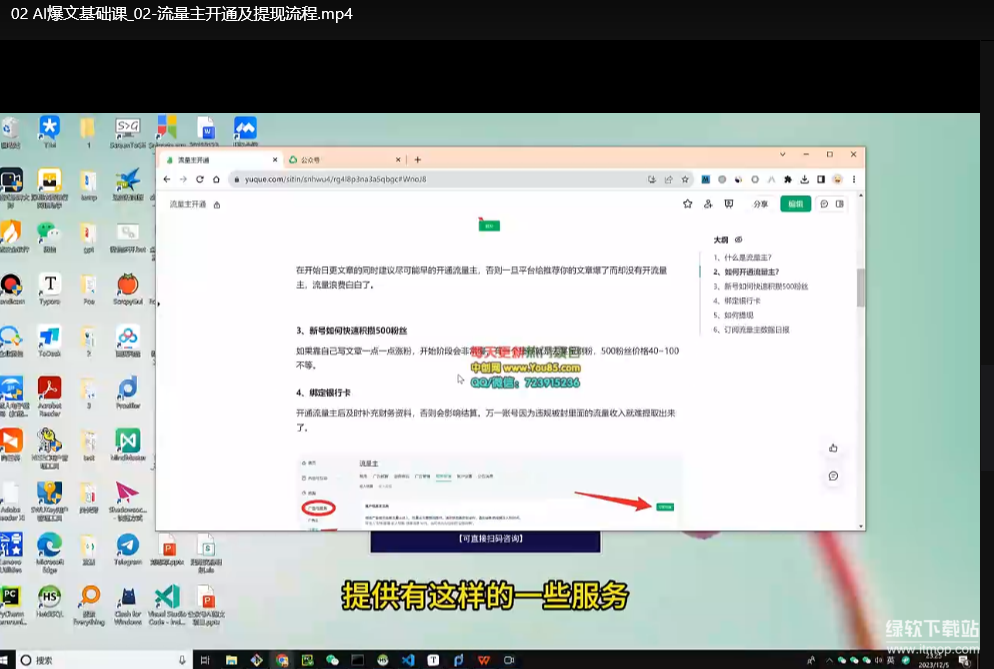
Task: Open the Chrome three-dot menu
Action: 854,179
